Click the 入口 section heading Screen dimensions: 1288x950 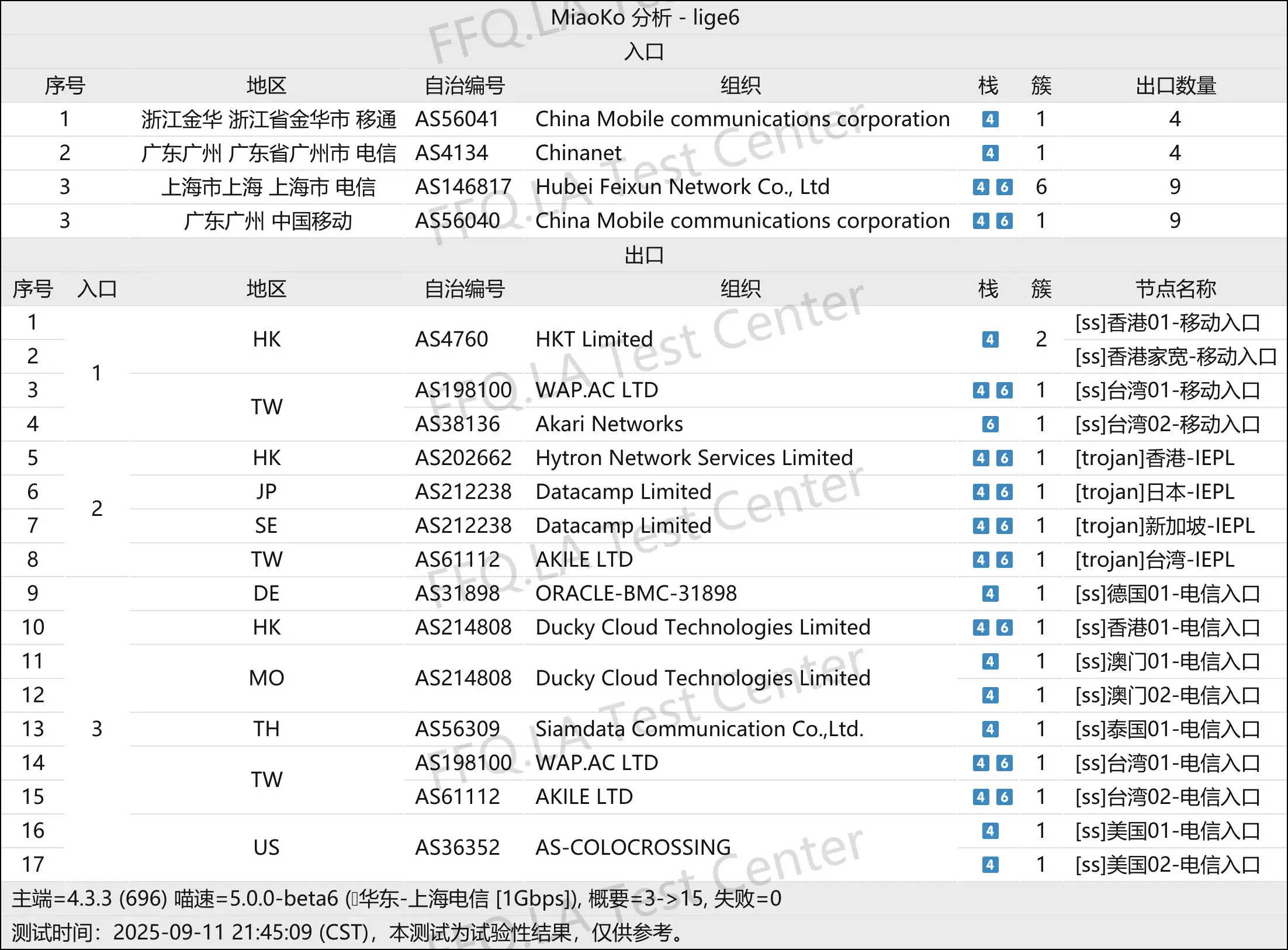(644, 51)
